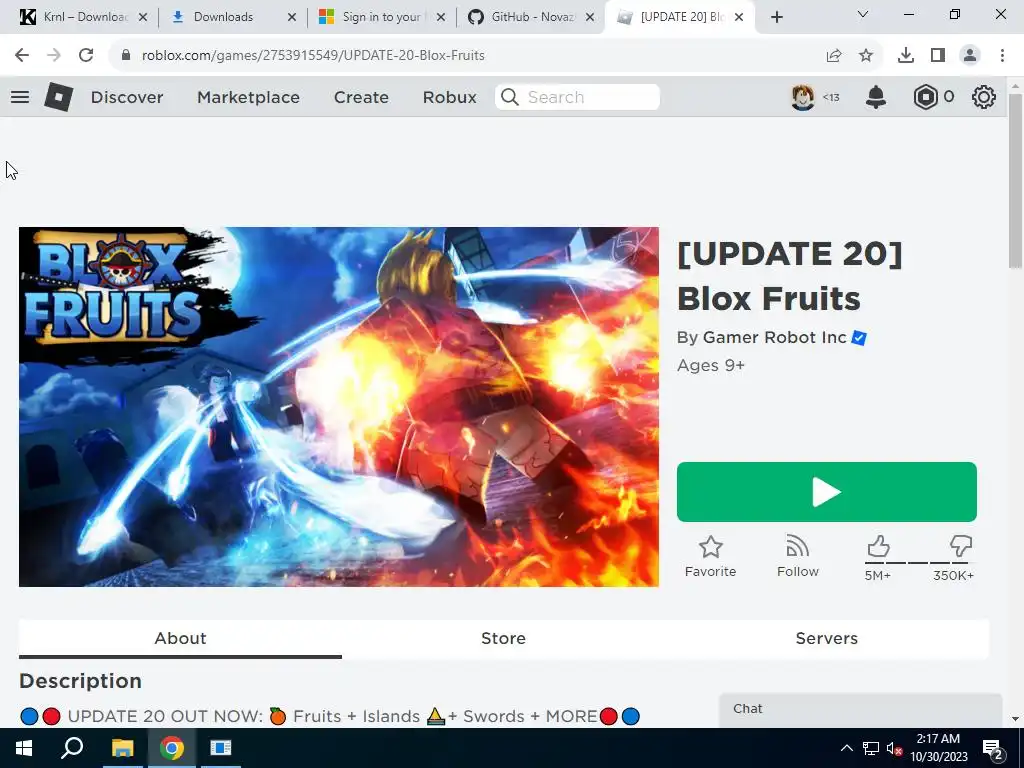The height and width of the screenshot is (768, 1024).
Task: Open the Robux balance icon
Action: [925, 97]
